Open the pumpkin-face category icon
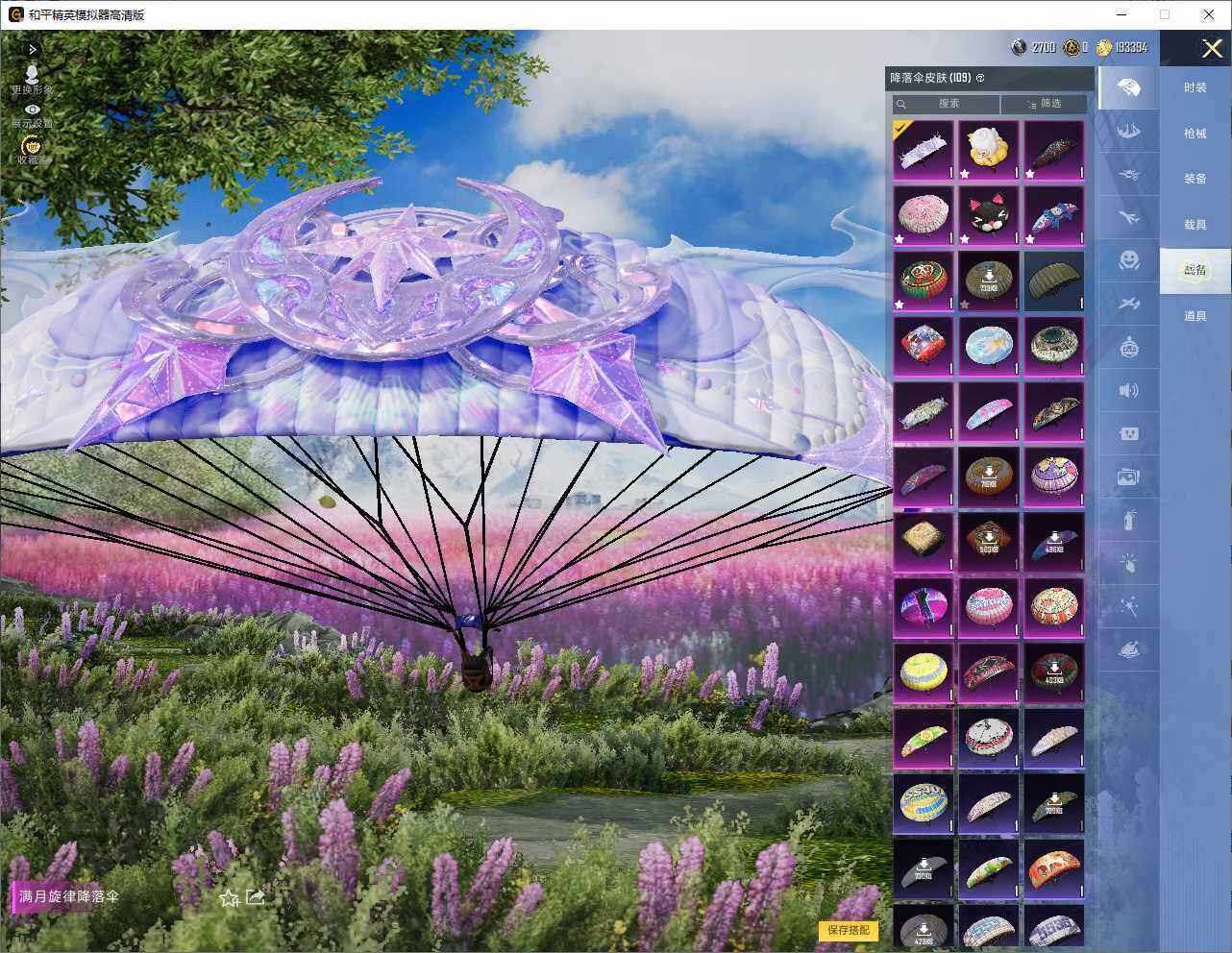The height and width of the screenshot is (953, 1232). (1128, 347)
